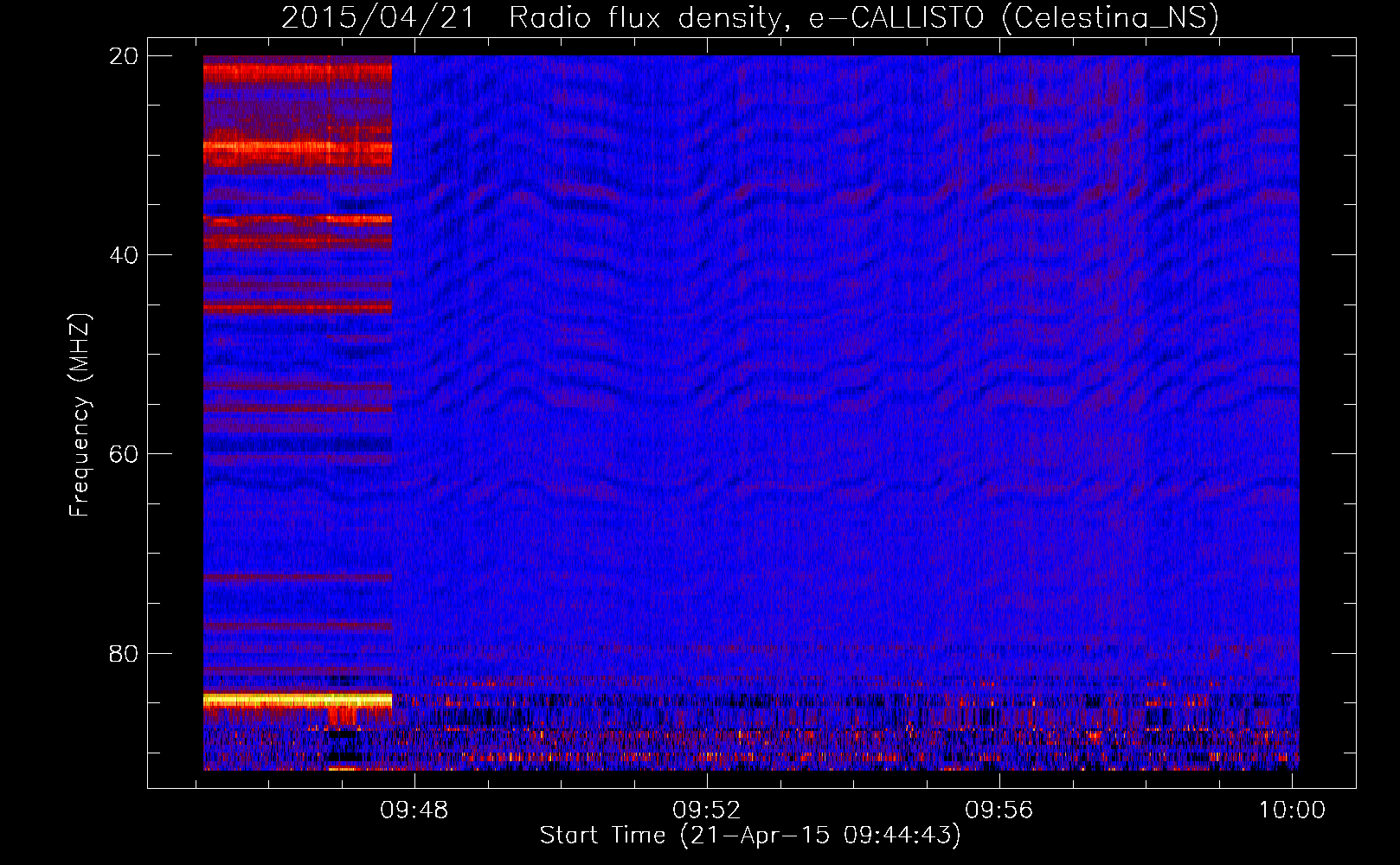1400x865 pixels.
Task: Select the 20 frequency tick label
Action: (124, 56)
